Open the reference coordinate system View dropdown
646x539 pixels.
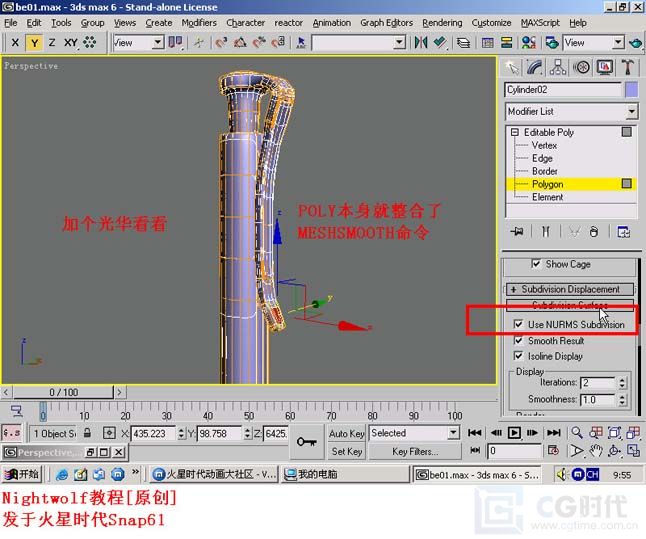[138, 42]
